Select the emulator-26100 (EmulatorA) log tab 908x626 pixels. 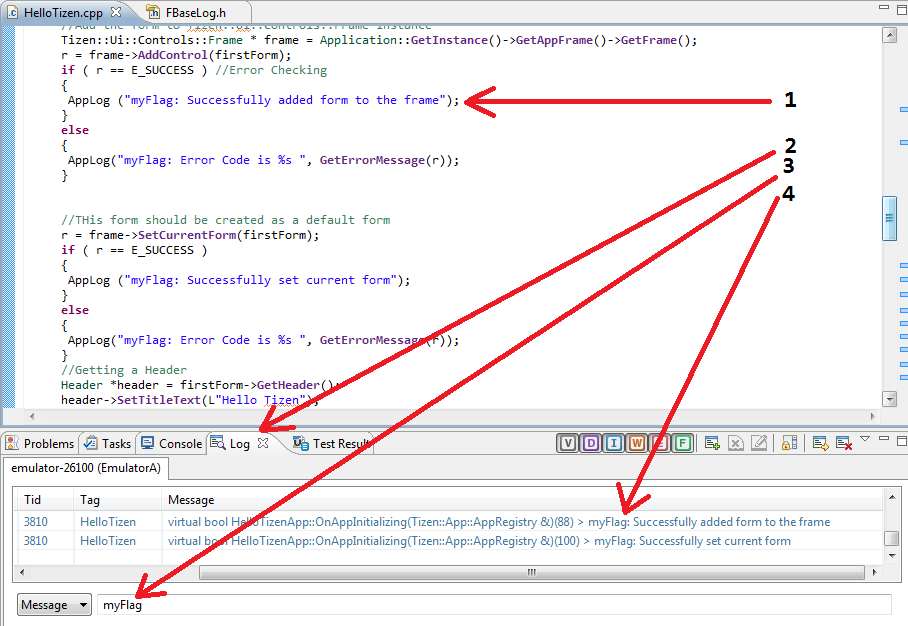point(86,468)
